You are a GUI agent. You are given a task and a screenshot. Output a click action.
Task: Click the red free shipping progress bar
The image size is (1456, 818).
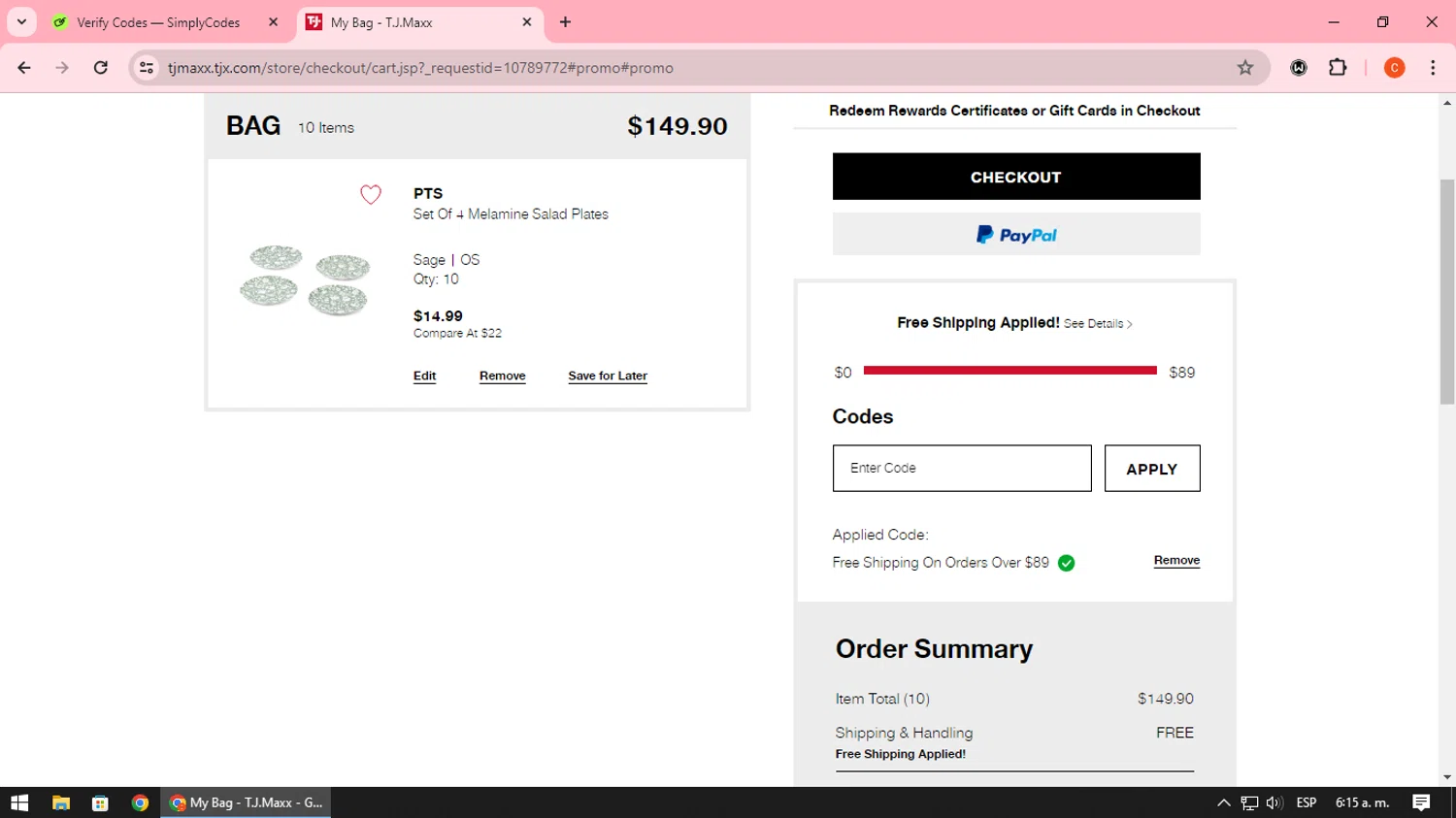1009,370
